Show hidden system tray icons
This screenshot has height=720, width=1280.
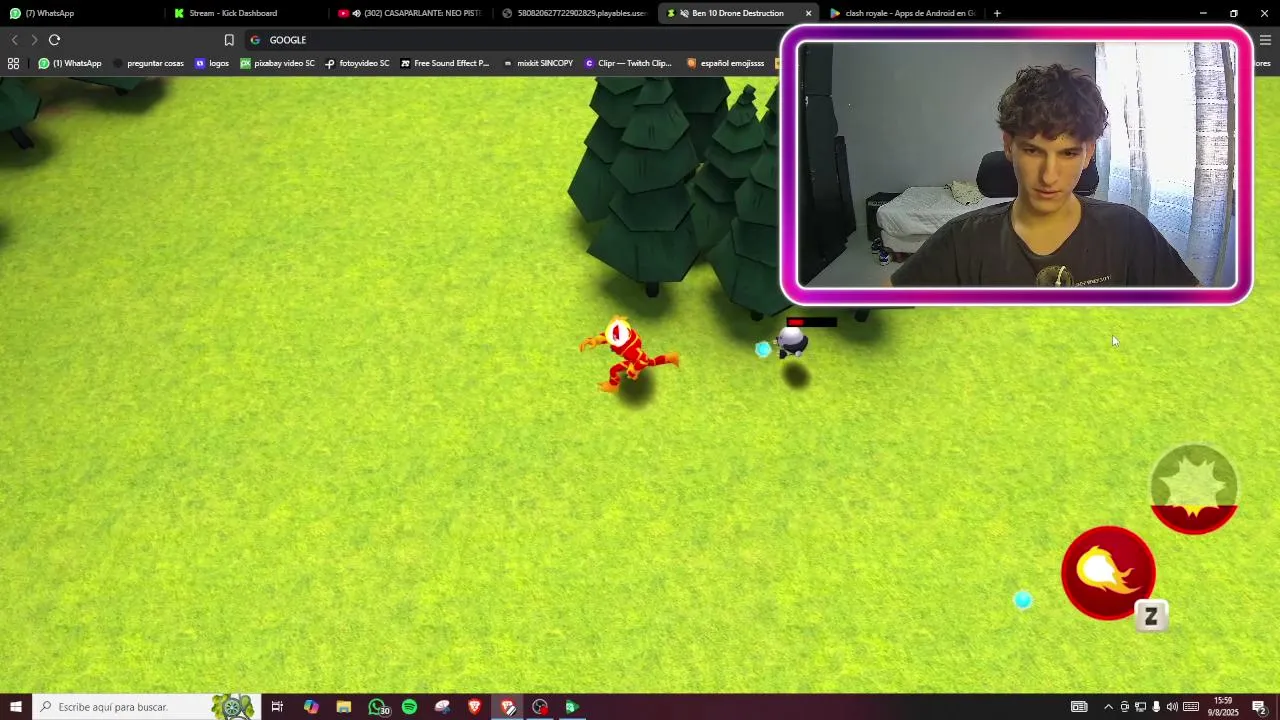point(1108,707)
